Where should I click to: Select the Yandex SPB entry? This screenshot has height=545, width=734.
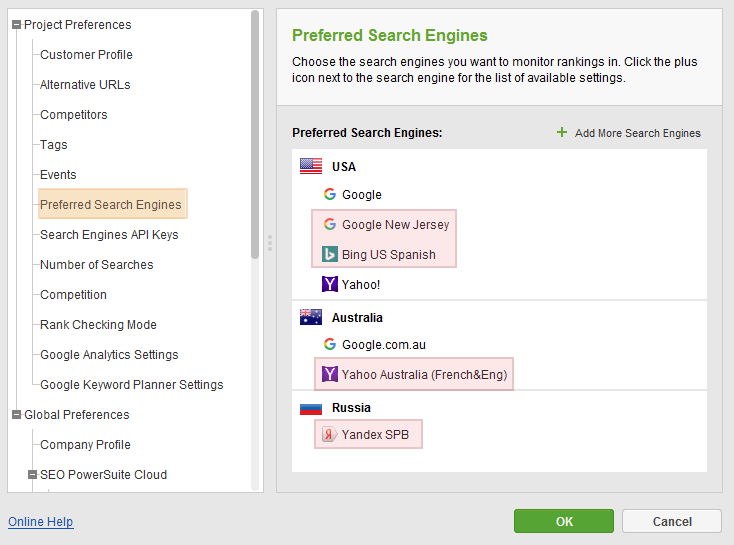(x=375, y=435)
